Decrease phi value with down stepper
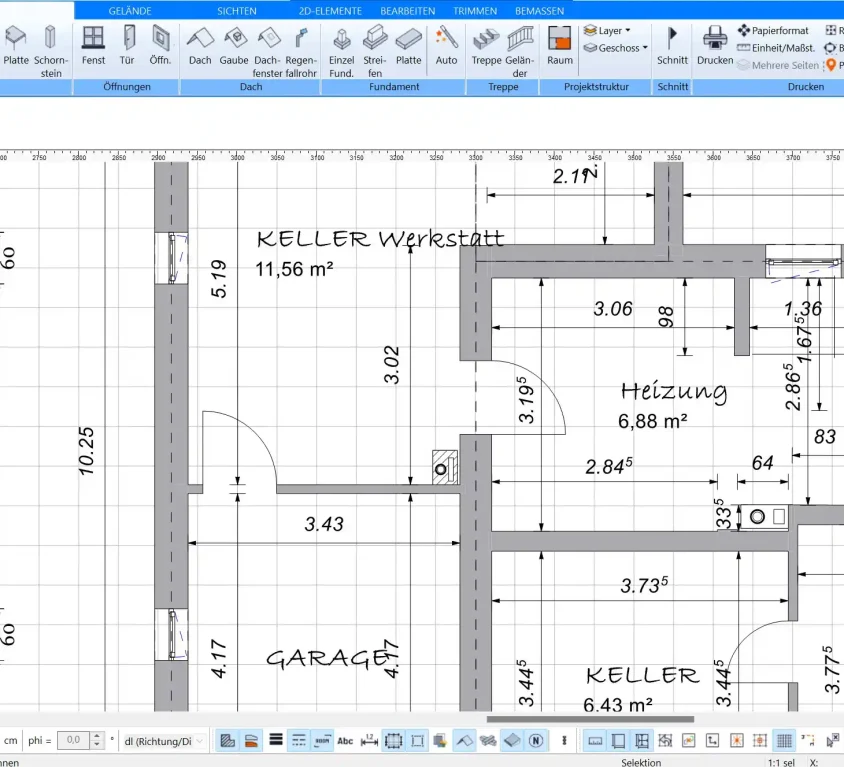 pyautogui.click(x=97, y=745)
